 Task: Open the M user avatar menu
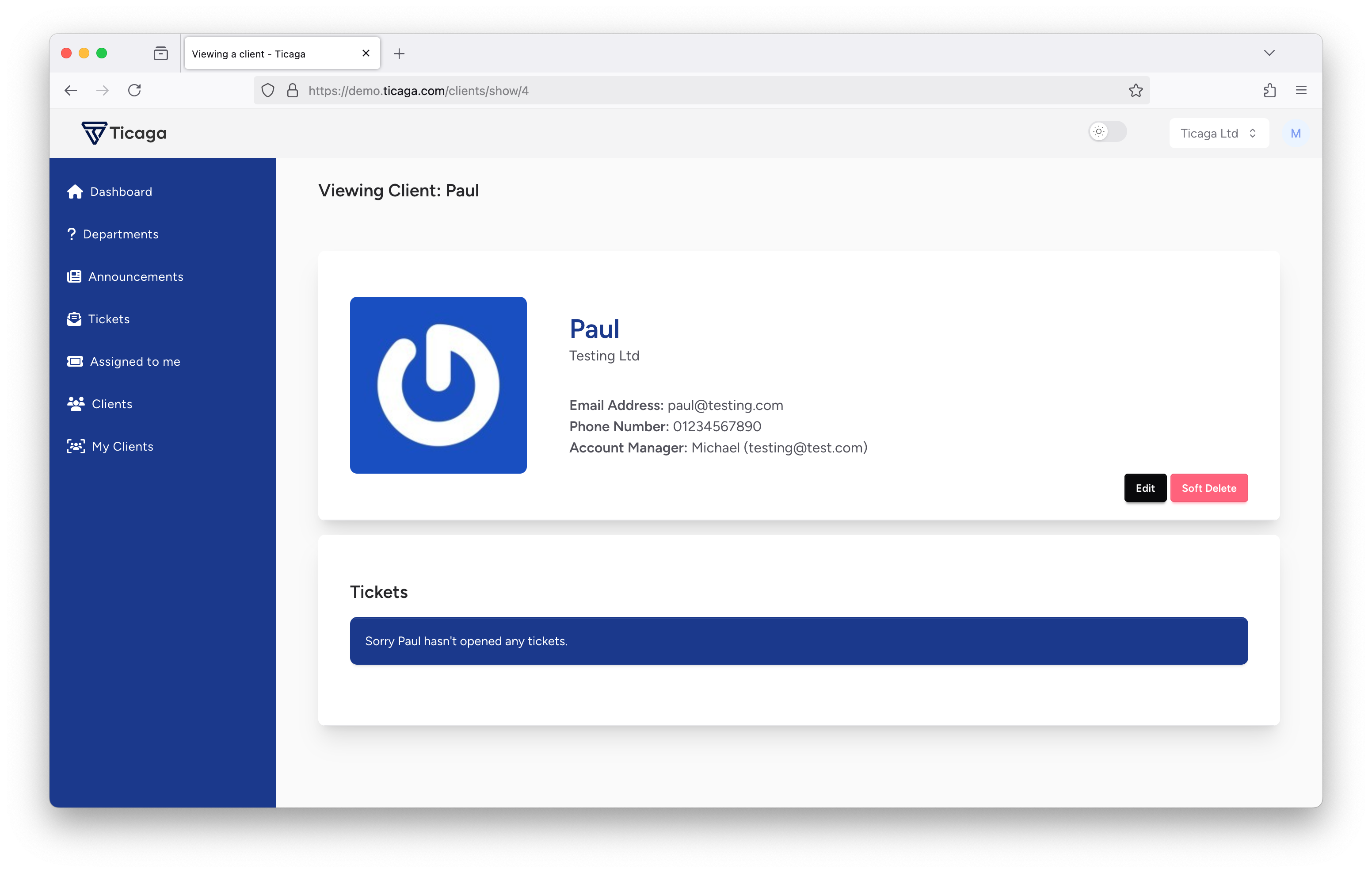[x=1295, y=134]
